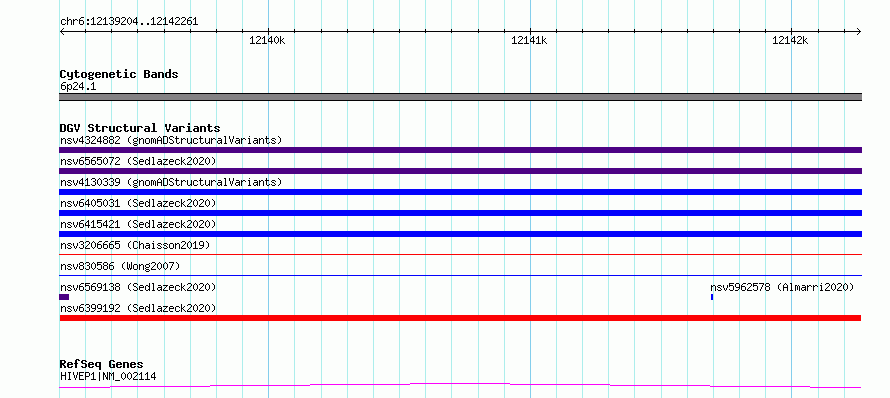Click the chr6:12139204..12142261 coordinate label
The height and width of the screenshot is (398, 890).
(x=129, y=22)
